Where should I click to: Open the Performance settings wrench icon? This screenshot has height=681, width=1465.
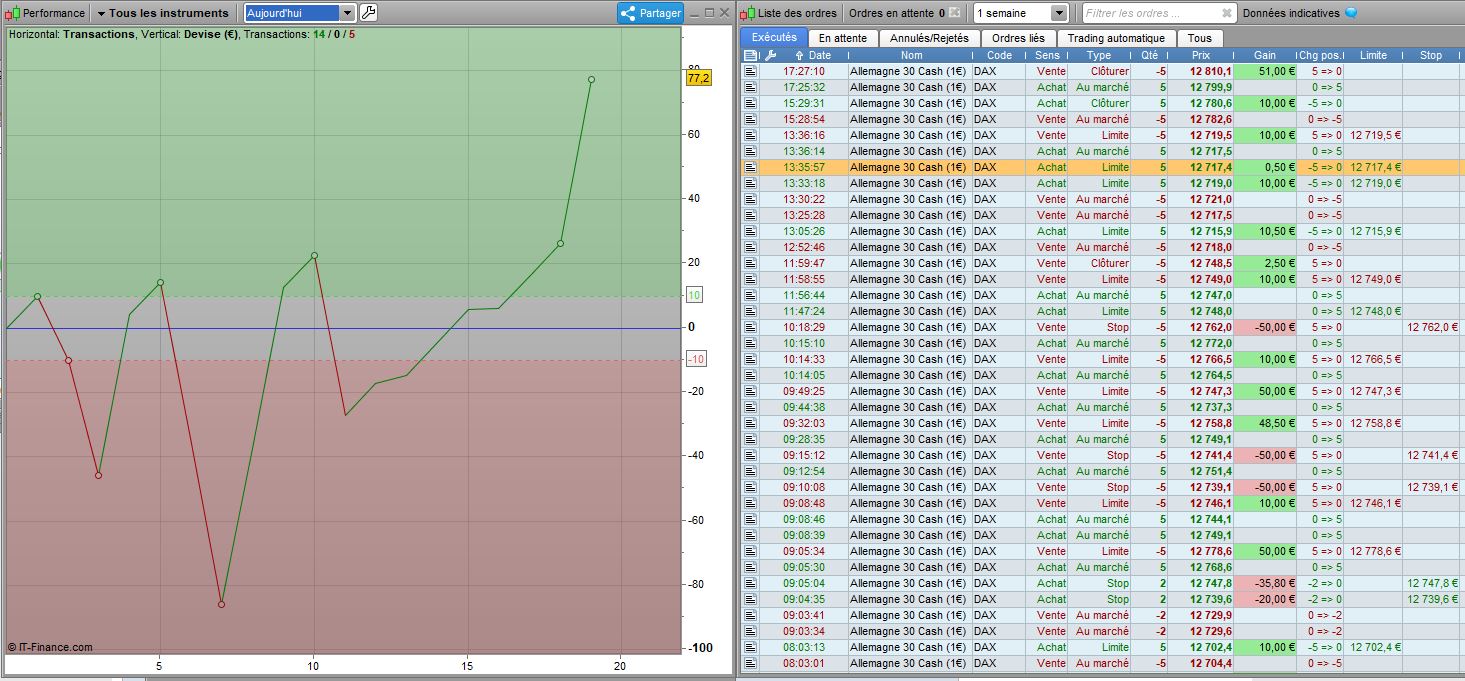point(368,13)
